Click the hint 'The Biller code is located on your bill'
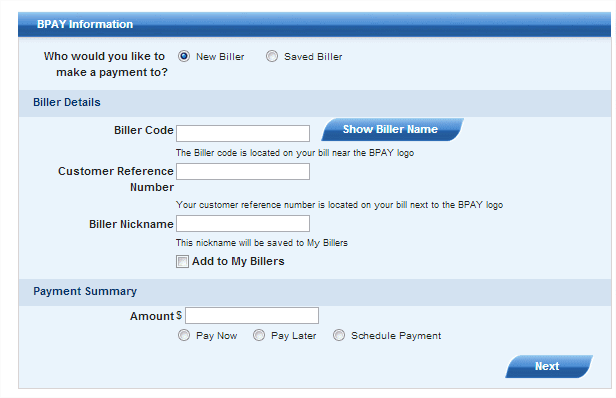The width and height of the screenshot is (616, 398). (x=295, y=153)
